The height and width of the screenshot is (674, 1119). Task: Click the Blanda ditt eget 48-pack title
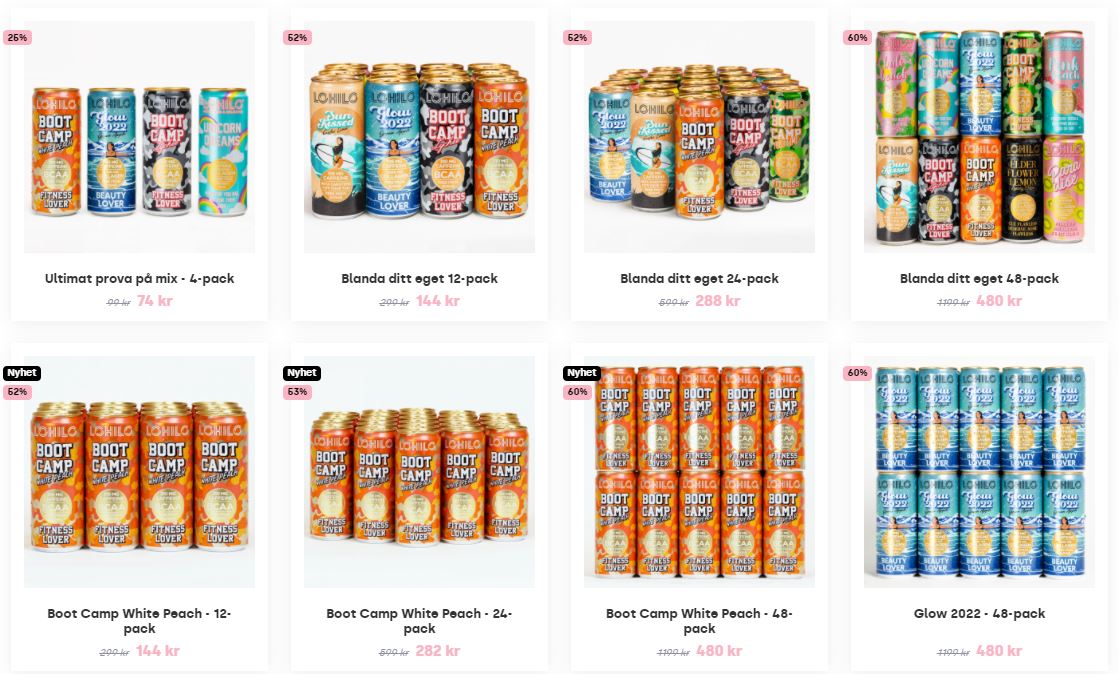click(979, 278)
